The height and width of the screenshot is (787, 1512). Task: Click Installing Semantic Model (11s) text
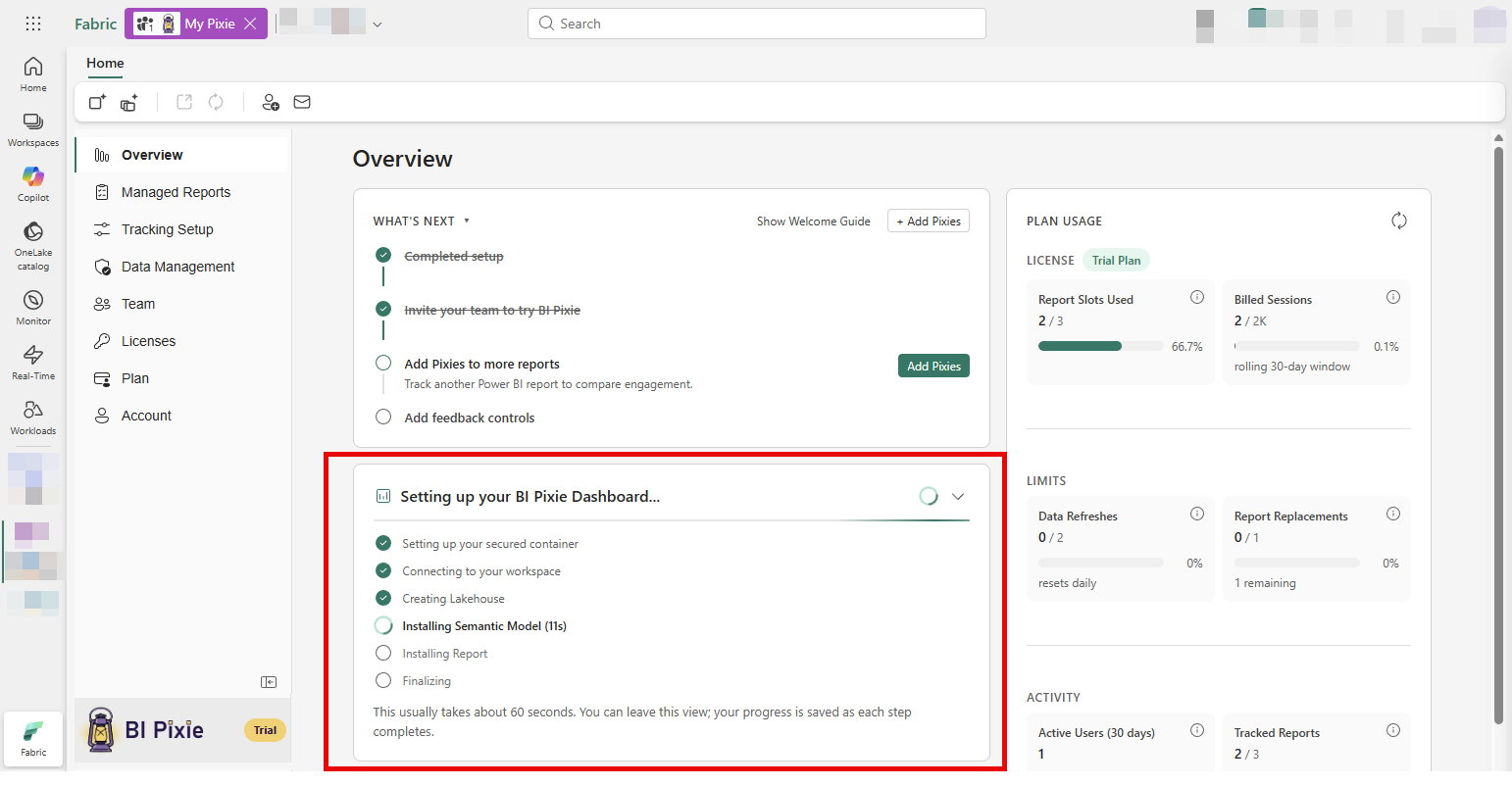tap(484, 626)
